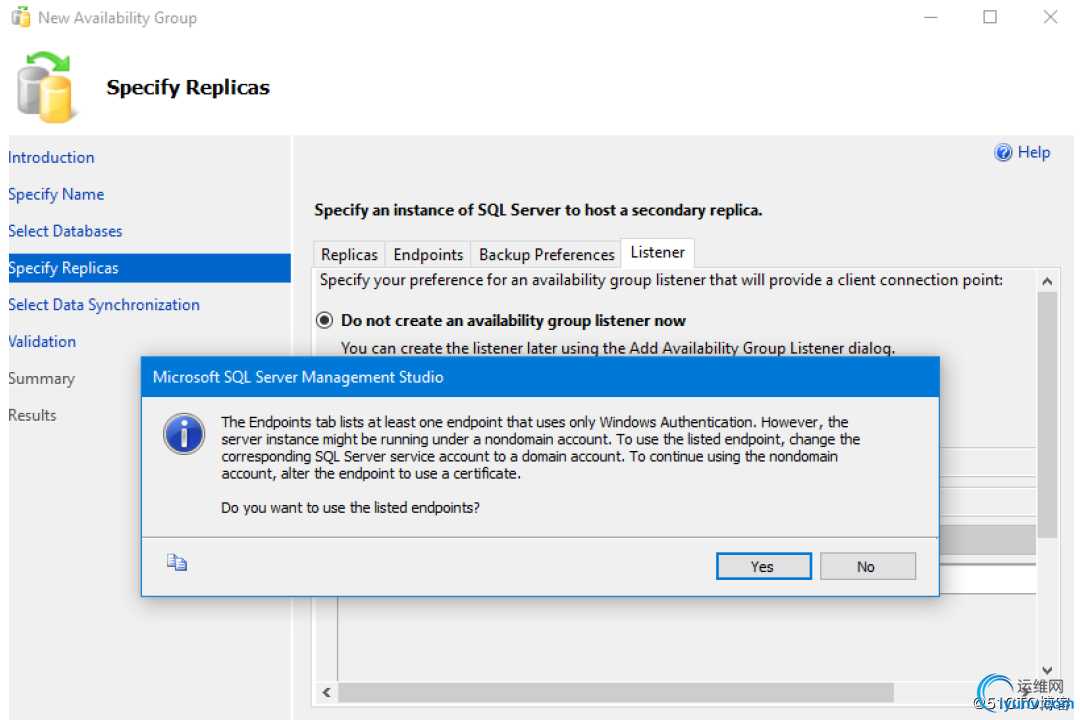Click the vertical scrollbar thumb
1080x720 pixels.
coord(1047,414)
